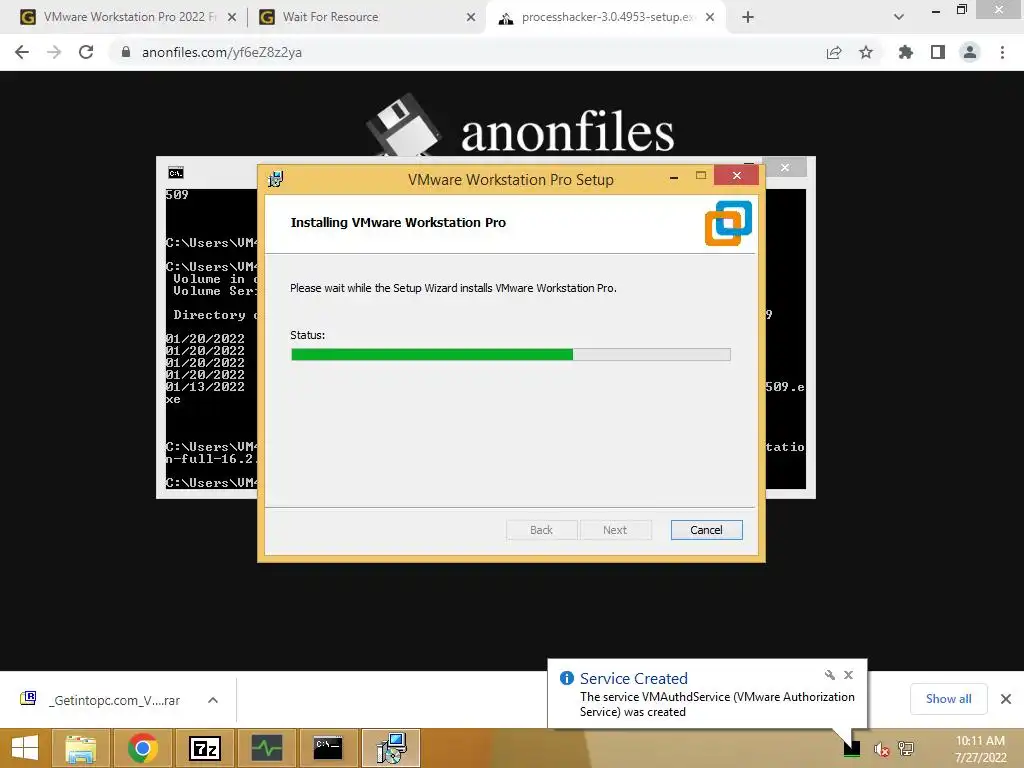Viewport: 1024px width, 768px height.
Task: Click 'Installing VMware Workstation Pro' heading
Action: tap(398, 223)
